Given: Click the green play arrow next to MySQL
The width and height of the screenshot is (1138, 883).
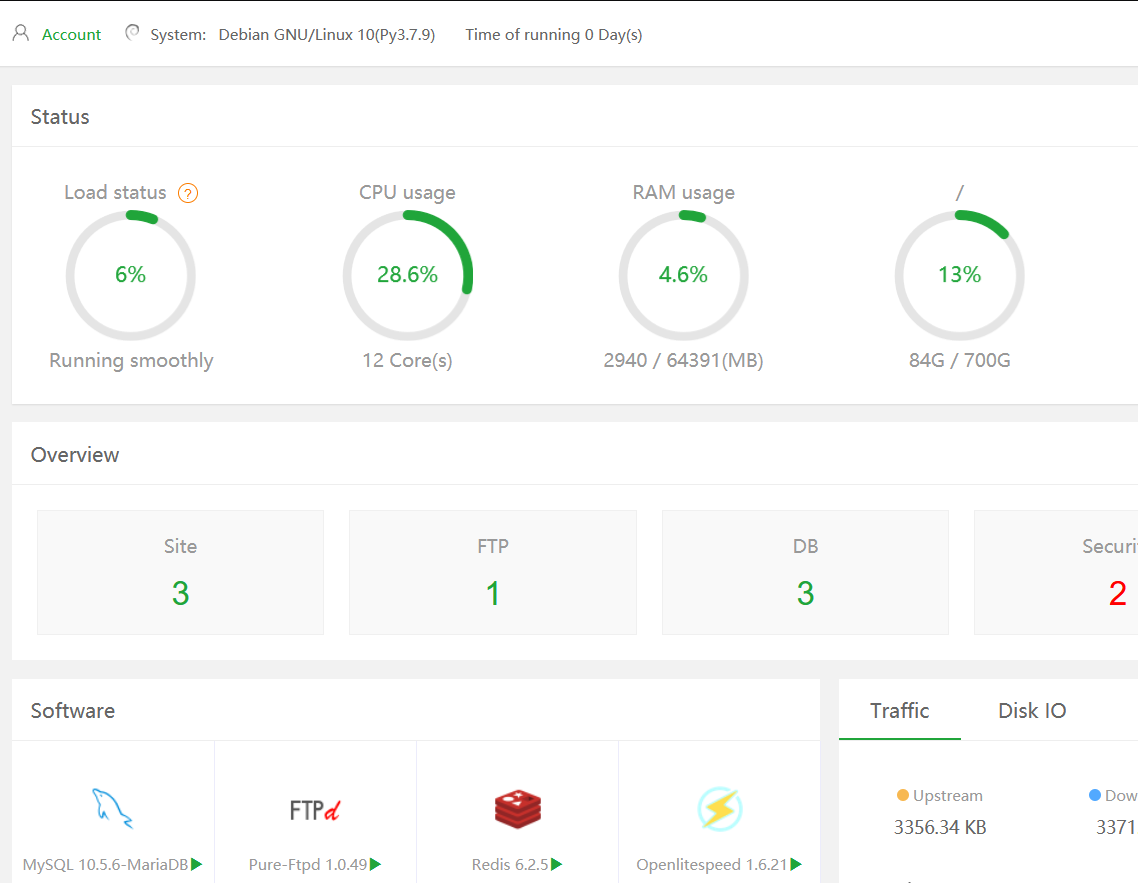Looking at the screenshot, I should (x=197, y=864).
